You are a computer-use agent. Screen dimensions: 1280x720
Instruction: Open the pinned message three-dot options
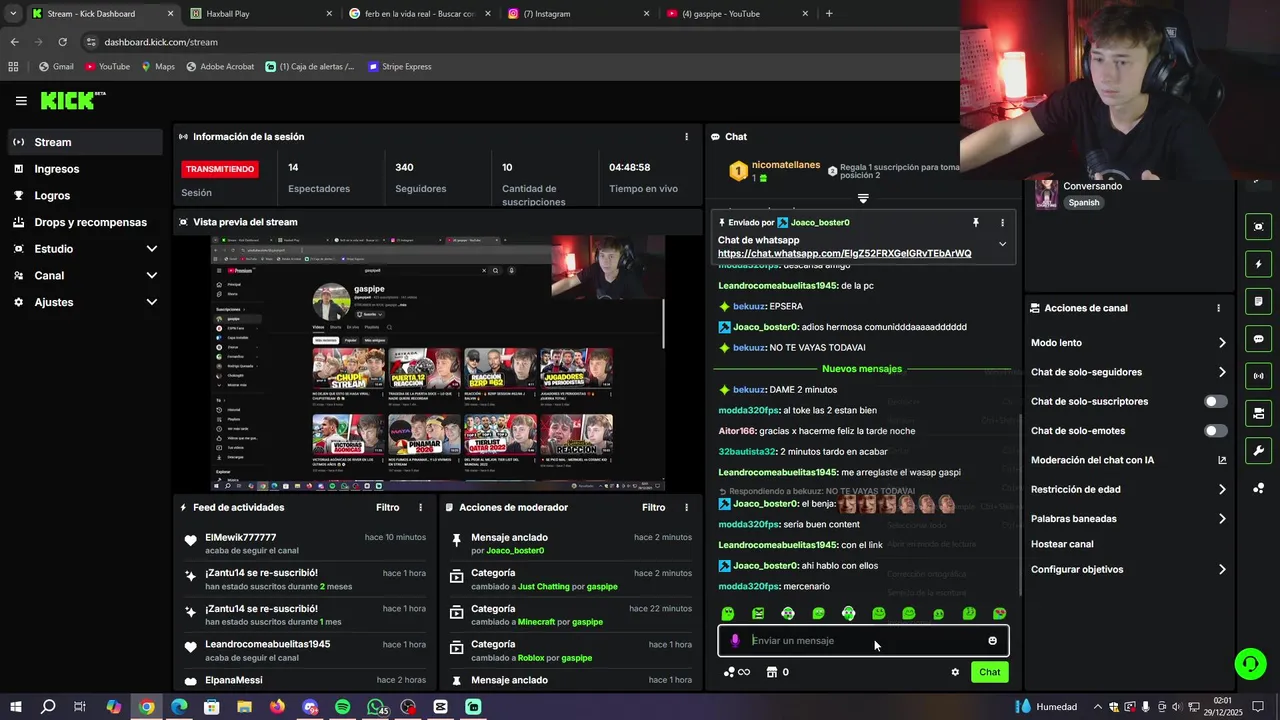click(1002, 222)
